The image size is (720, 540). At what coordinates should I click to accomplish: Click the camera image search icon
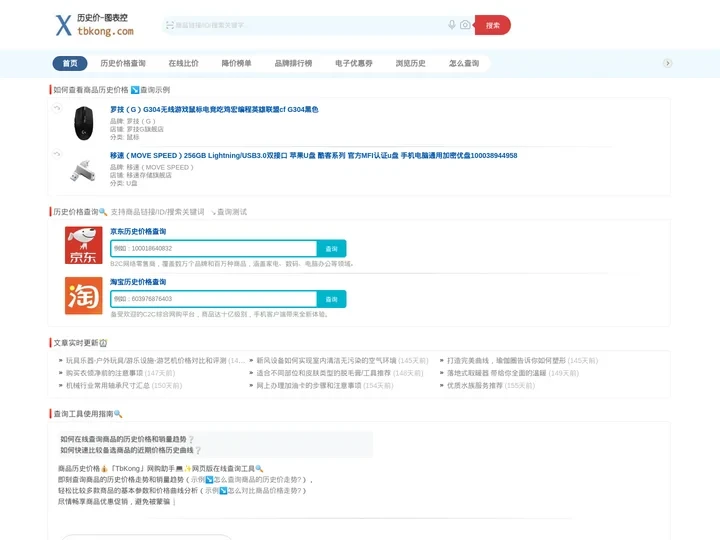point(465,24)
